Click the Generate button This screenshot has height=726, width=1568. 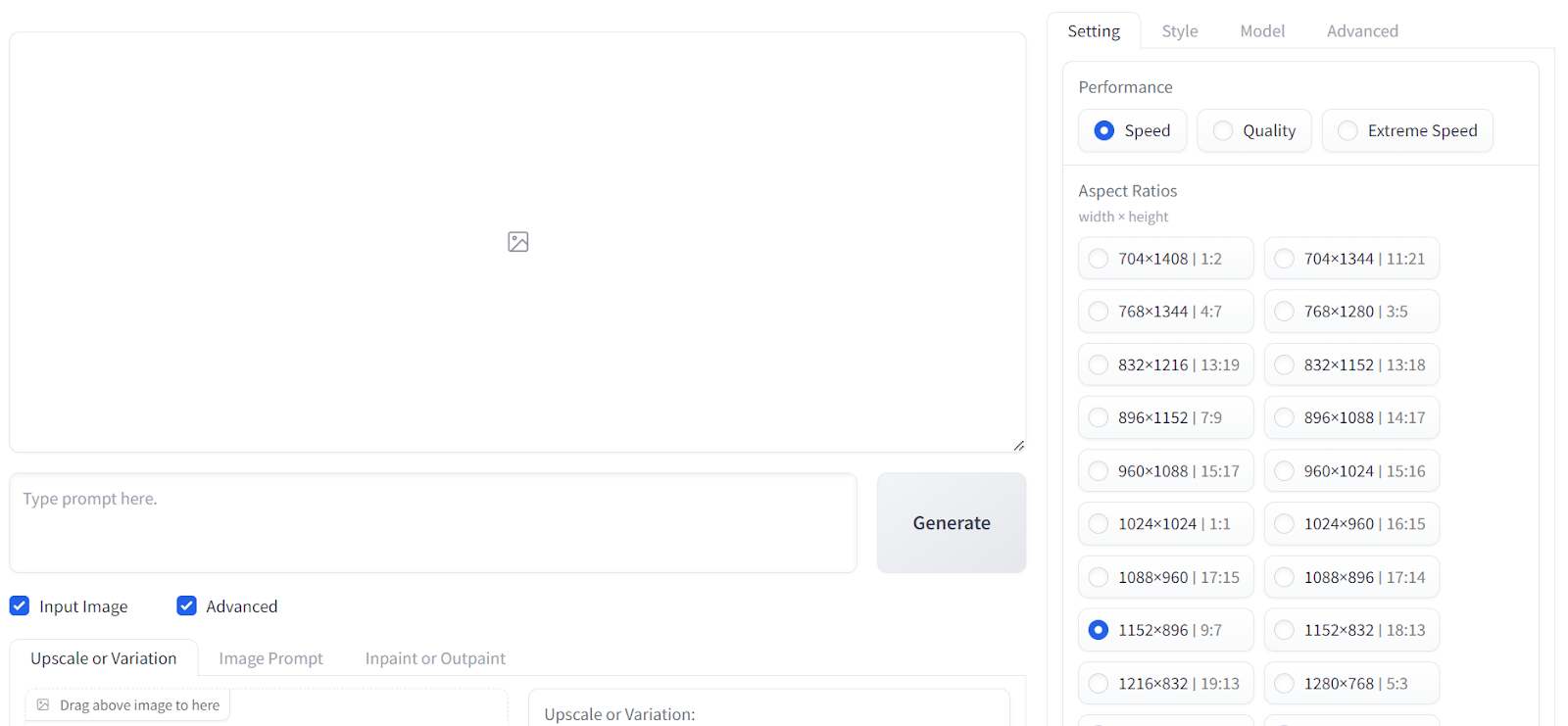952,523
